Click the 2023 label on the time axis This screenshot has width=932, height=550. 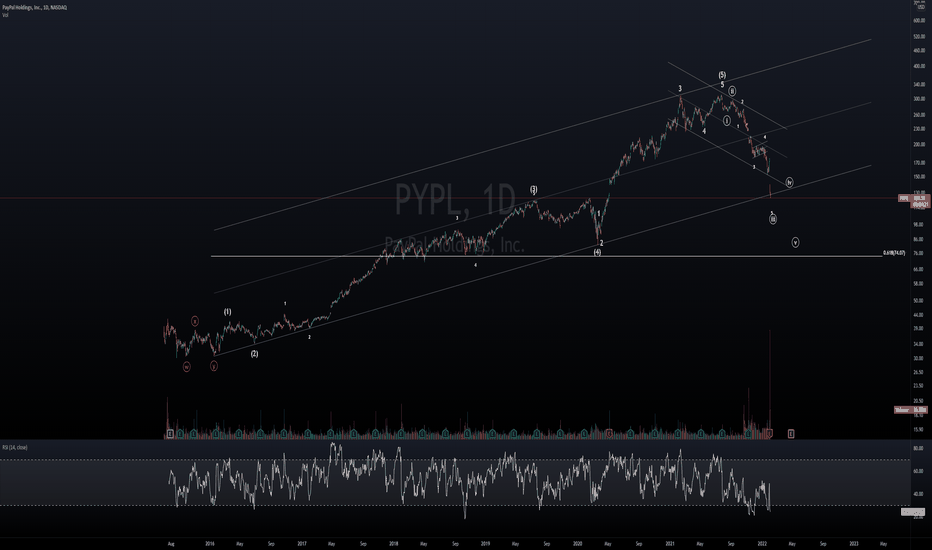click(x=854, y=543)
